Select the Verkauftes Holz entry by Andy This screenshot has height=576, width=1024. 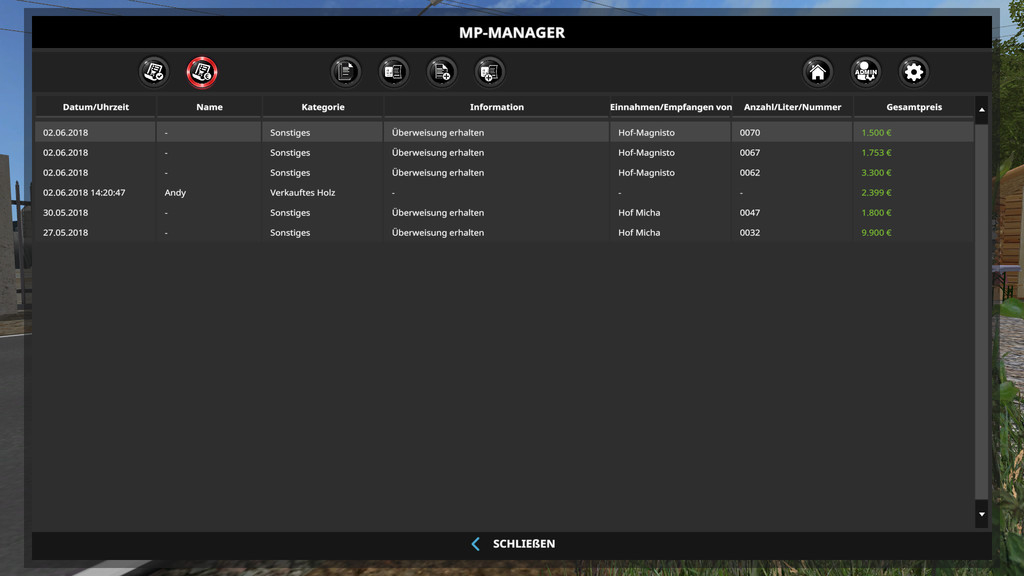[x=500, y=193]
